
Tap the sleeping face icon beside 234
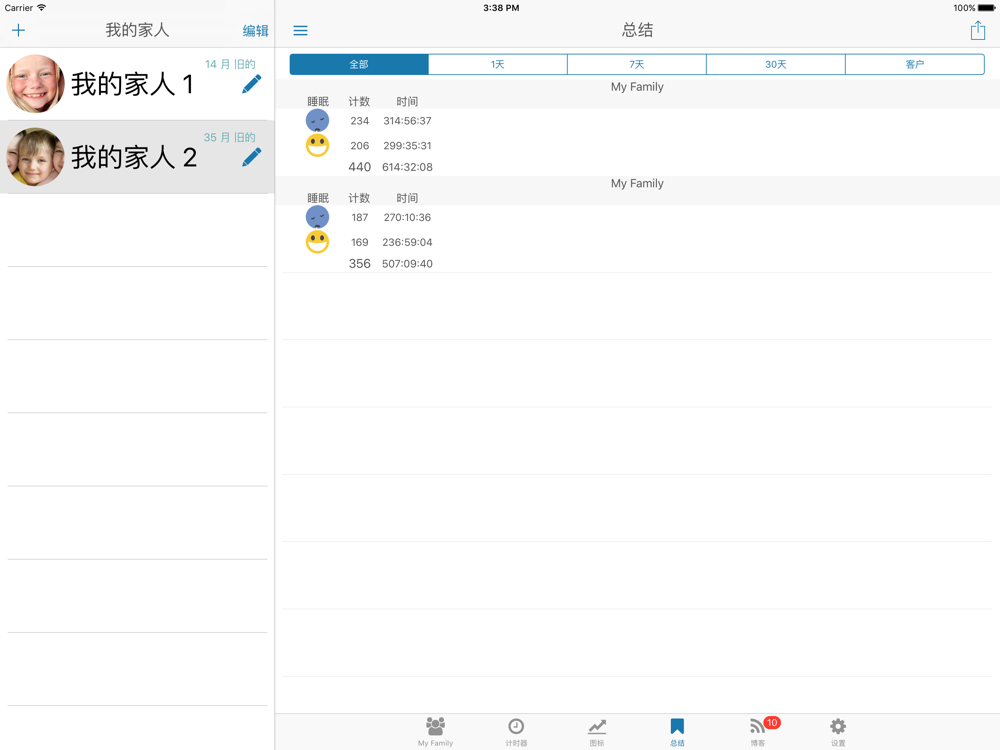(318, 121)
